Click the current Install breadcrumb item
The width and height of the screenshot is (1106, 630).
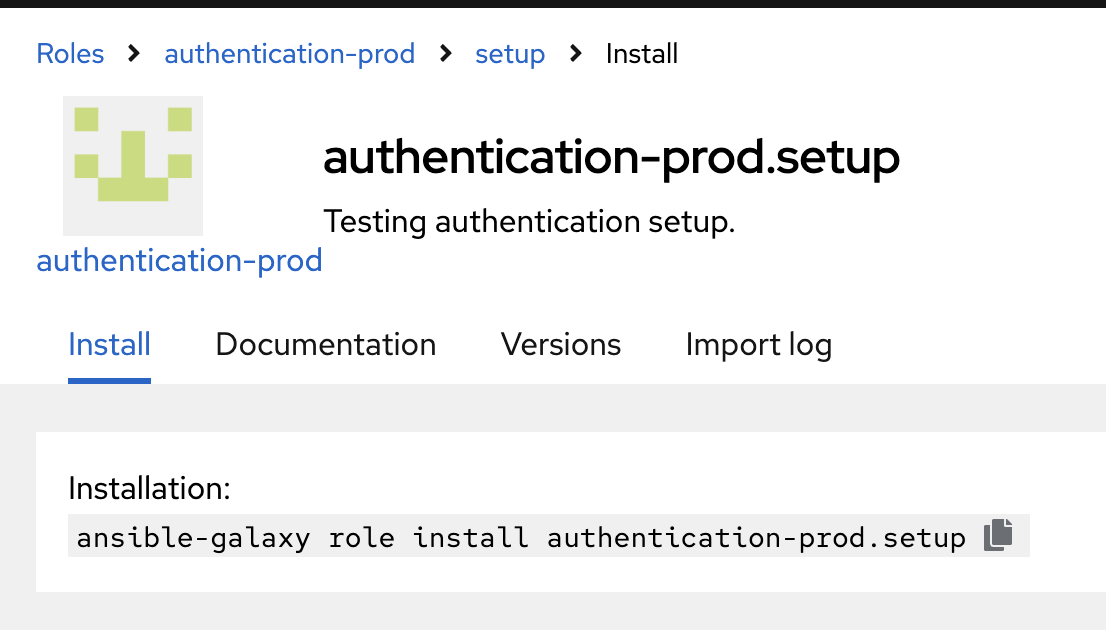642,53
